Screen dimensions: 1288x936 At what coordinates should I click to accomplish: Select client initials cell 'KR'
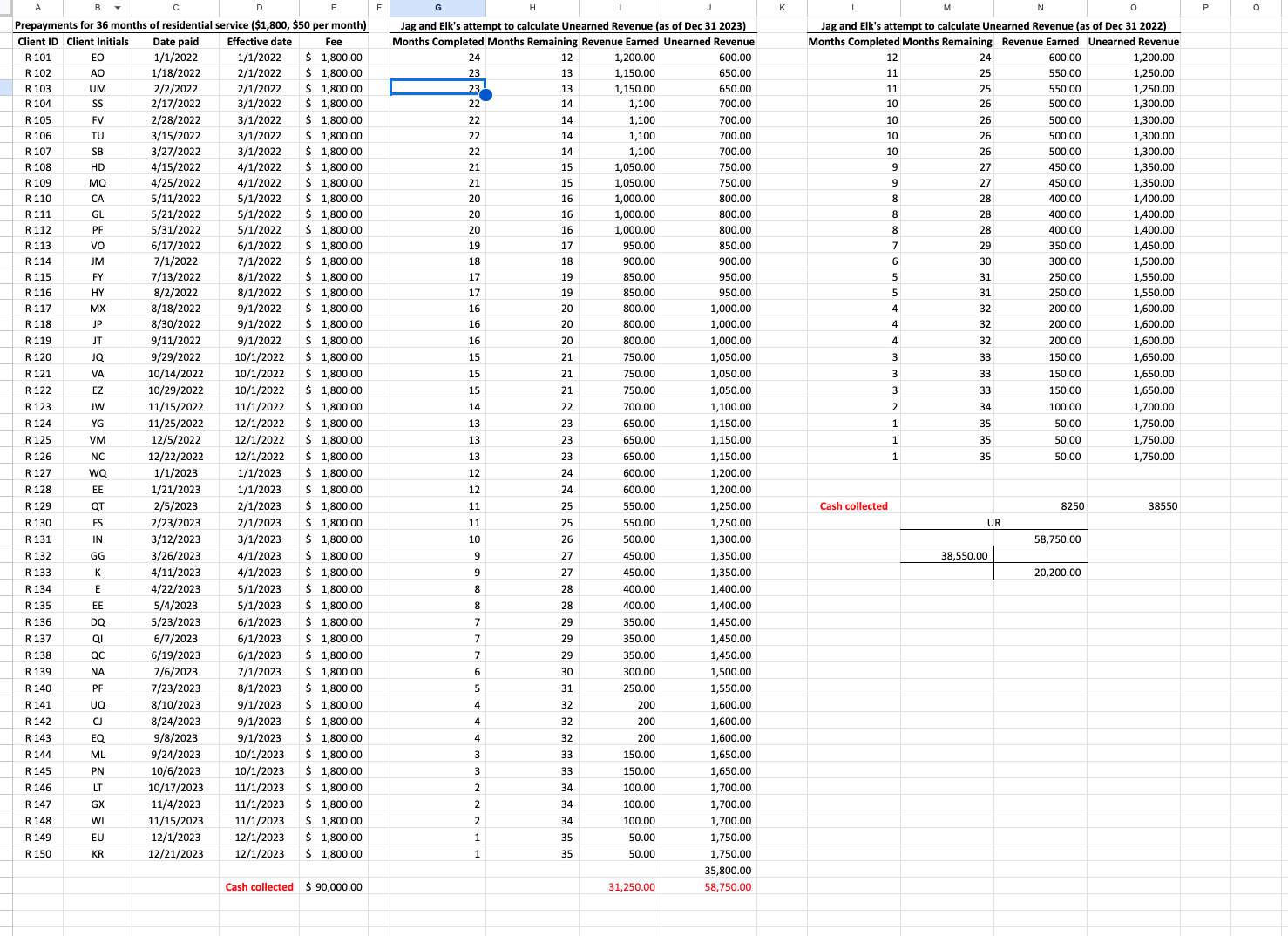tap(98, 853)
